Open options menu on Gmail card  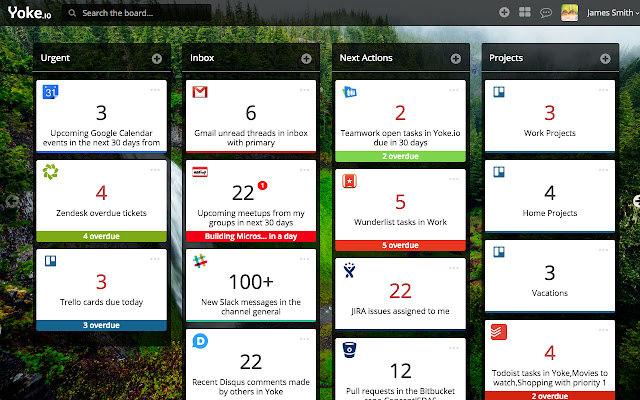click(x=304, y=90)
